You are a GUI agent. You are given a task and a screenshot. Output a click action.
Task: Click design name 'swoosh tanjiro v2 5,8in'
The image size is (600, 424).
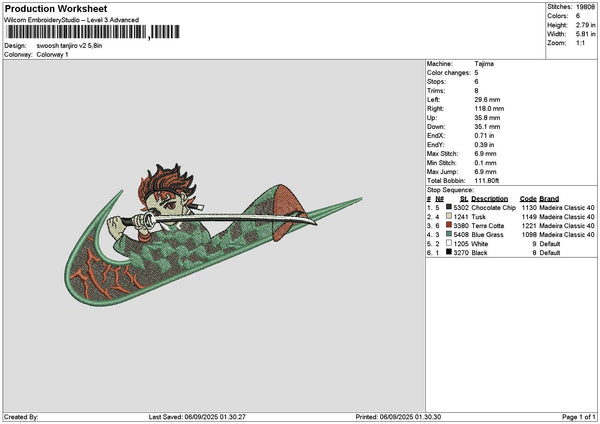point(69,46)
